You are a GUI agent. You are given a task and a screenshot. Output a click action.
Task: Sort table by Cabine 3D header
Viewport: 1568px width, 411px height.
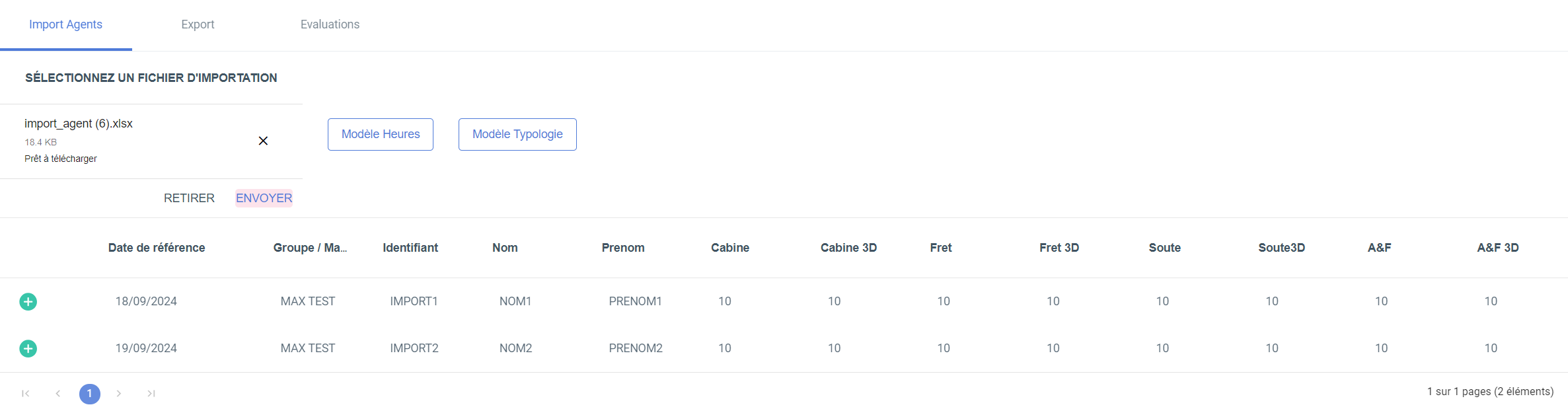click(x=848, y=248)
